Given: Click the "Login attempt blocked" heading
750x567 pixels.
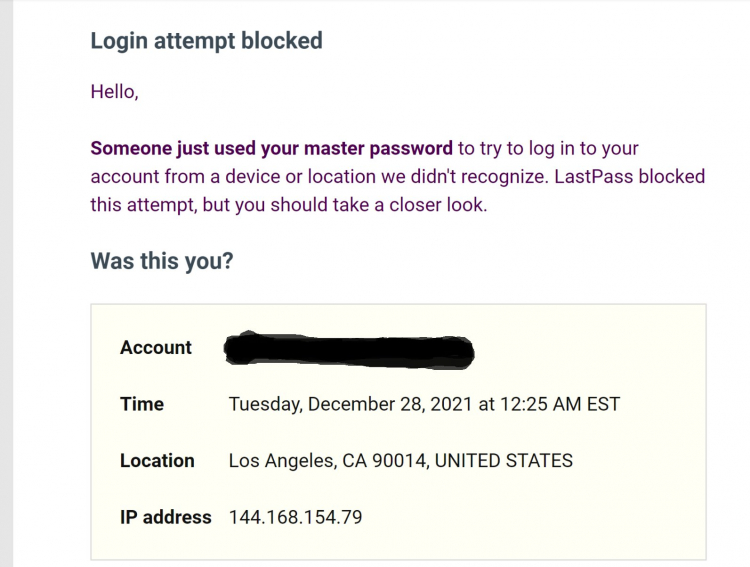Looking at the screenshot, I should 206,41.
